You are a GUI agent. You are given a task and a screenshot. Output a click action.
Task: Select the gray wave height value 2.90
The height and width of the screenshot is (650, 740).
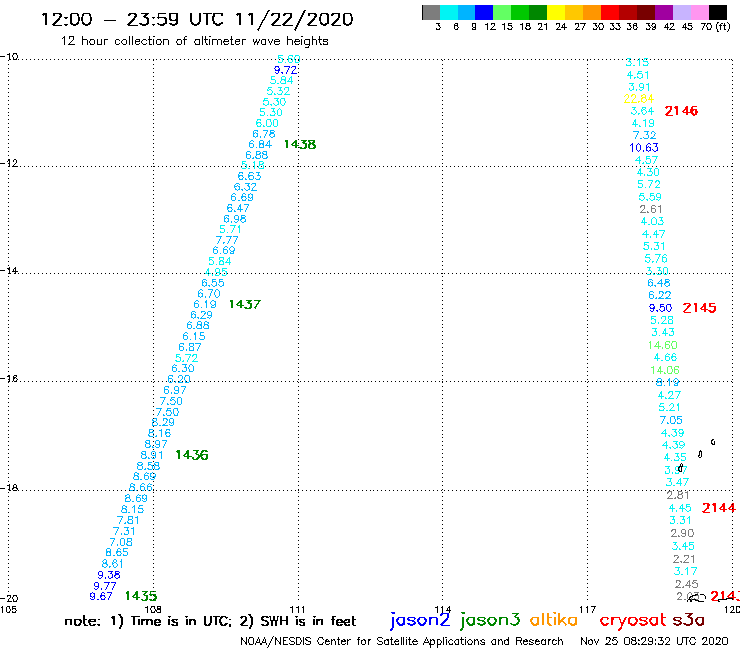[x=682, y=533]
